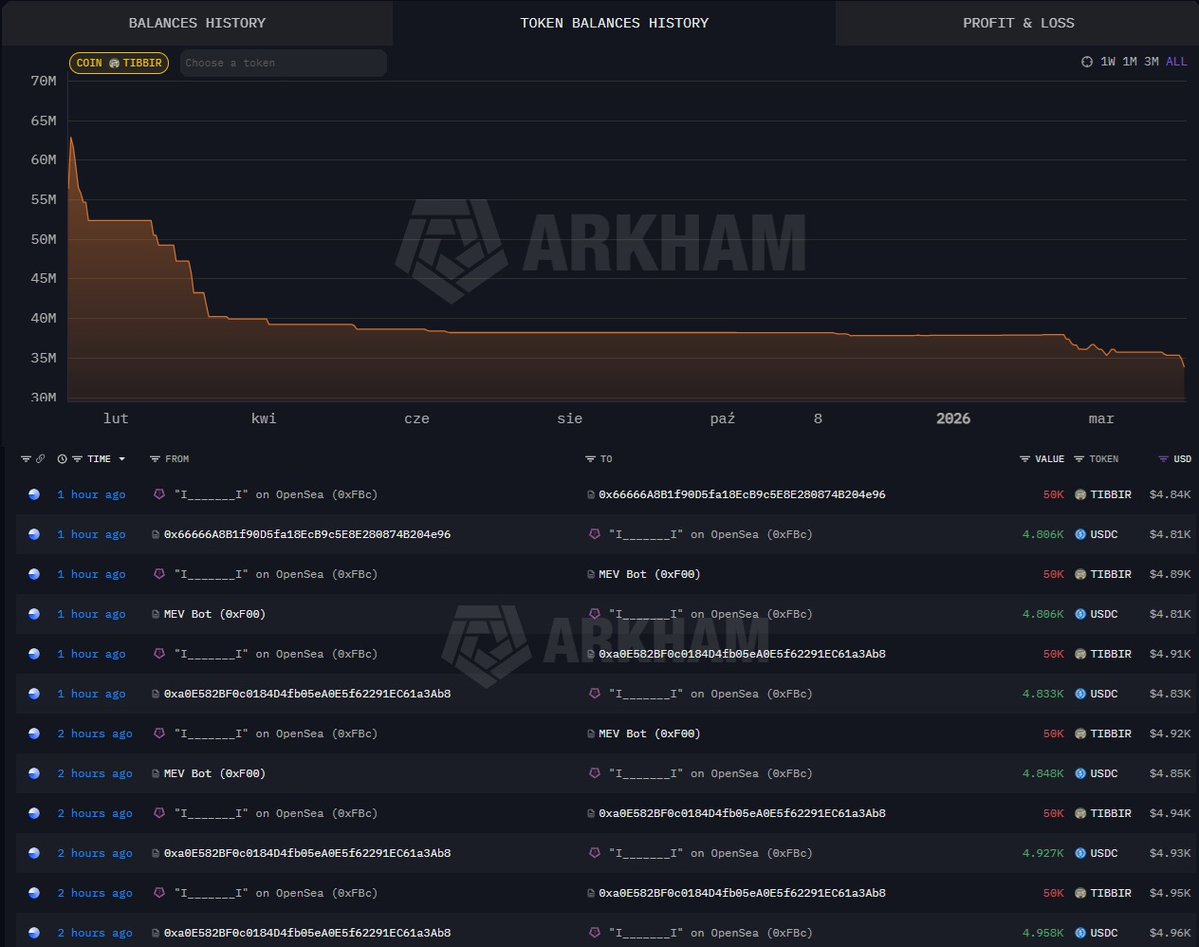Open MEV Bot recipient in $4.92K row
The image size is (1199, 947).
click(x=649, y=734)
